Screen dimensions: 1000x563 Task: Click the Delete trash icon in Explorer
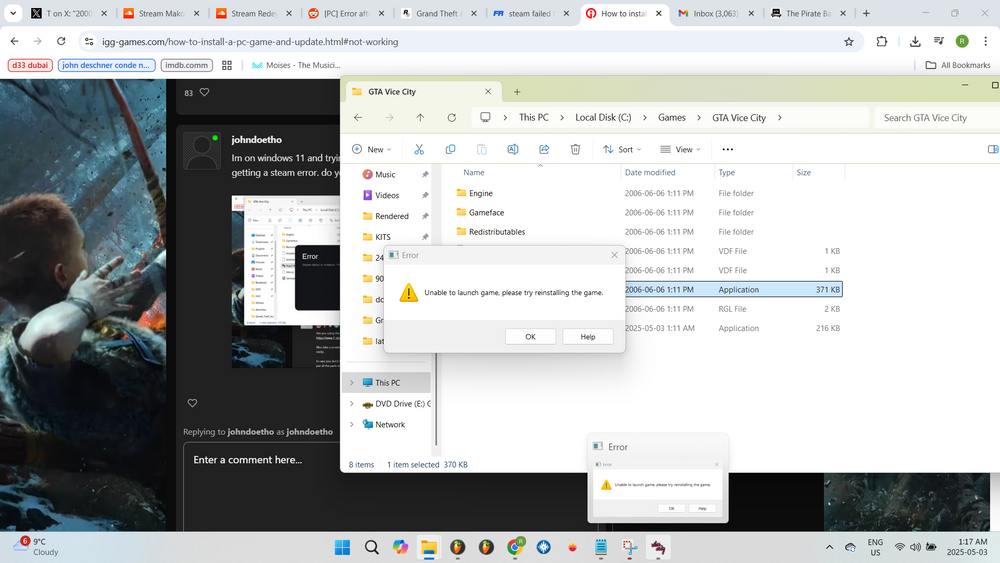[x=575, y=149]
